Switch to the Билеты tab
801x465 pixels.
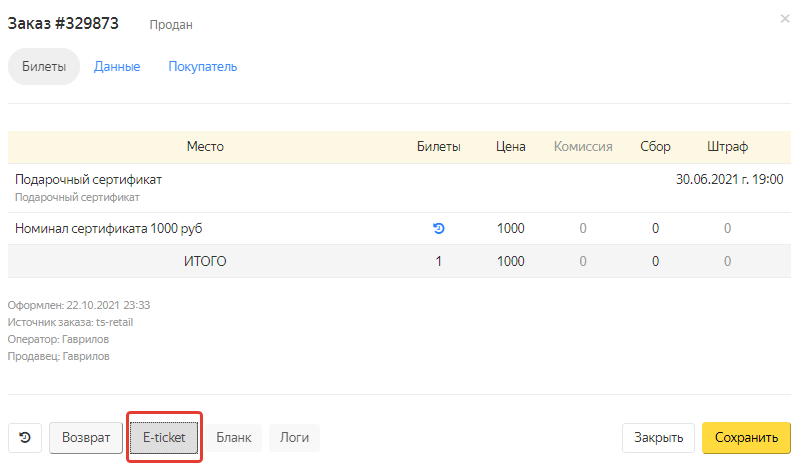tap(44, 67)
